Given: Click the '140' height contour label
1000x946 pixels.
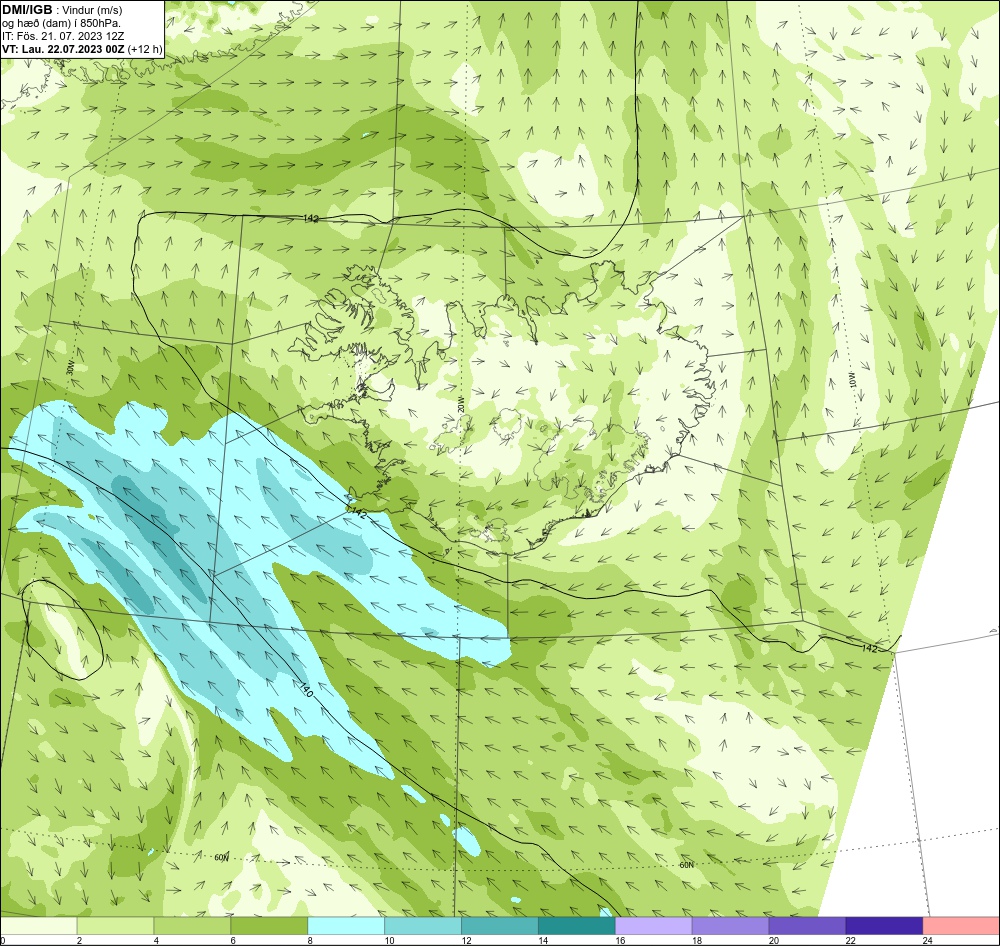Looking at the screenshot, I should 307,690.
